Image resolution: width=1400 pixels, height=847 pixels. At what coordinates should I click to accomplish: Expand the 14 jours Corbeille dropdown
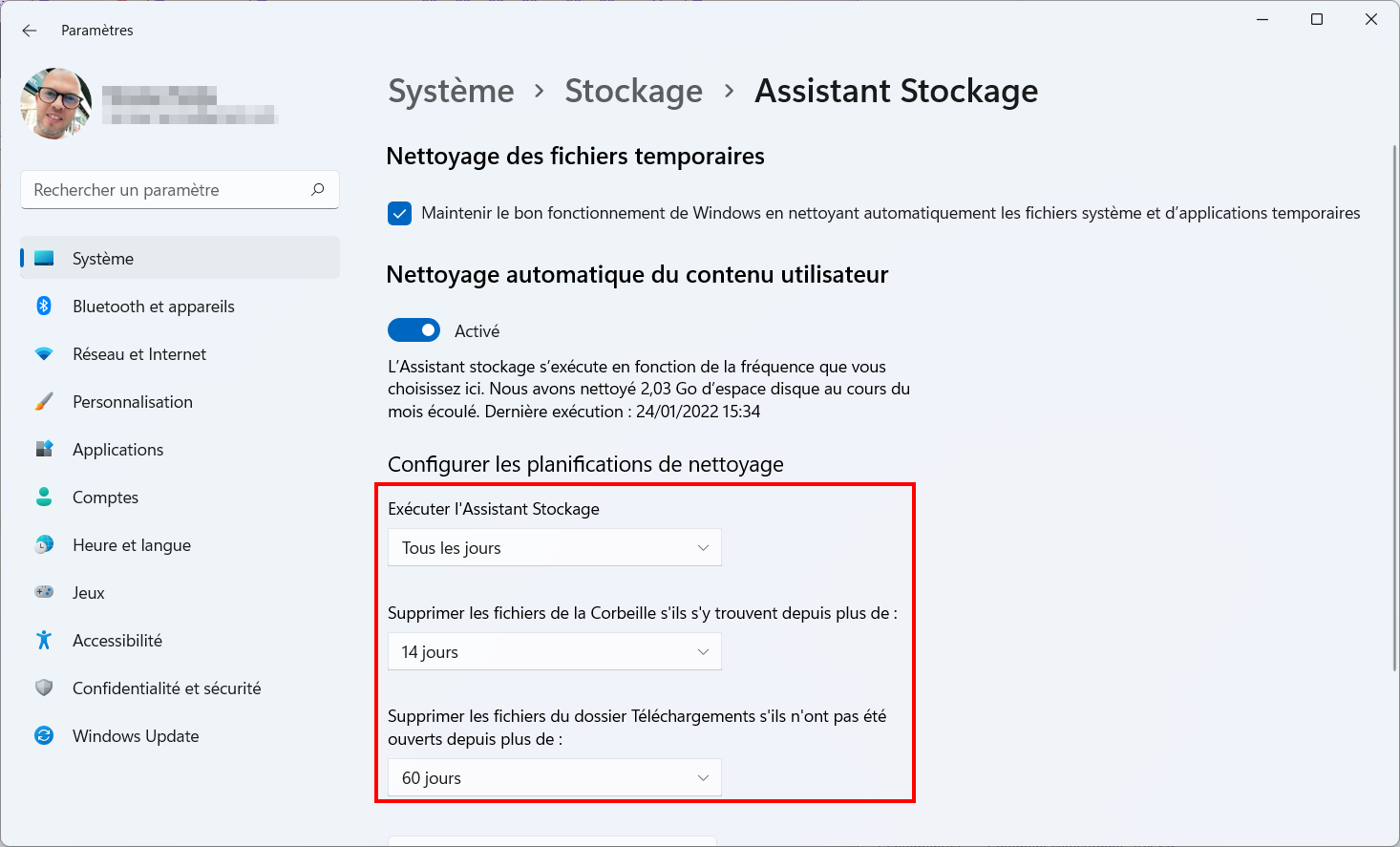[x=555, y=651]
